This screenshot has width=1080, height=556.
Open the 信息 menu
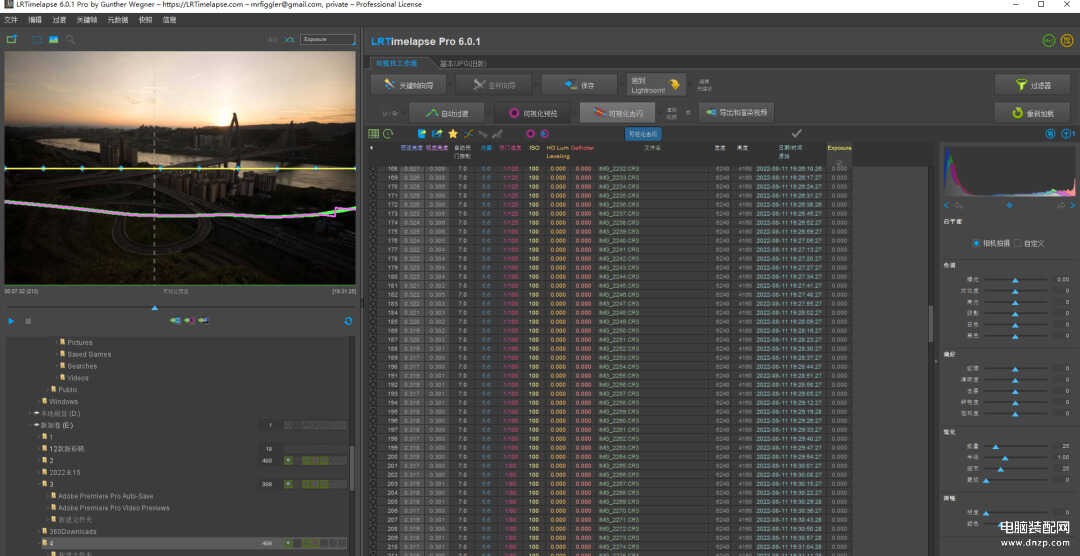(x=169, y=20)
